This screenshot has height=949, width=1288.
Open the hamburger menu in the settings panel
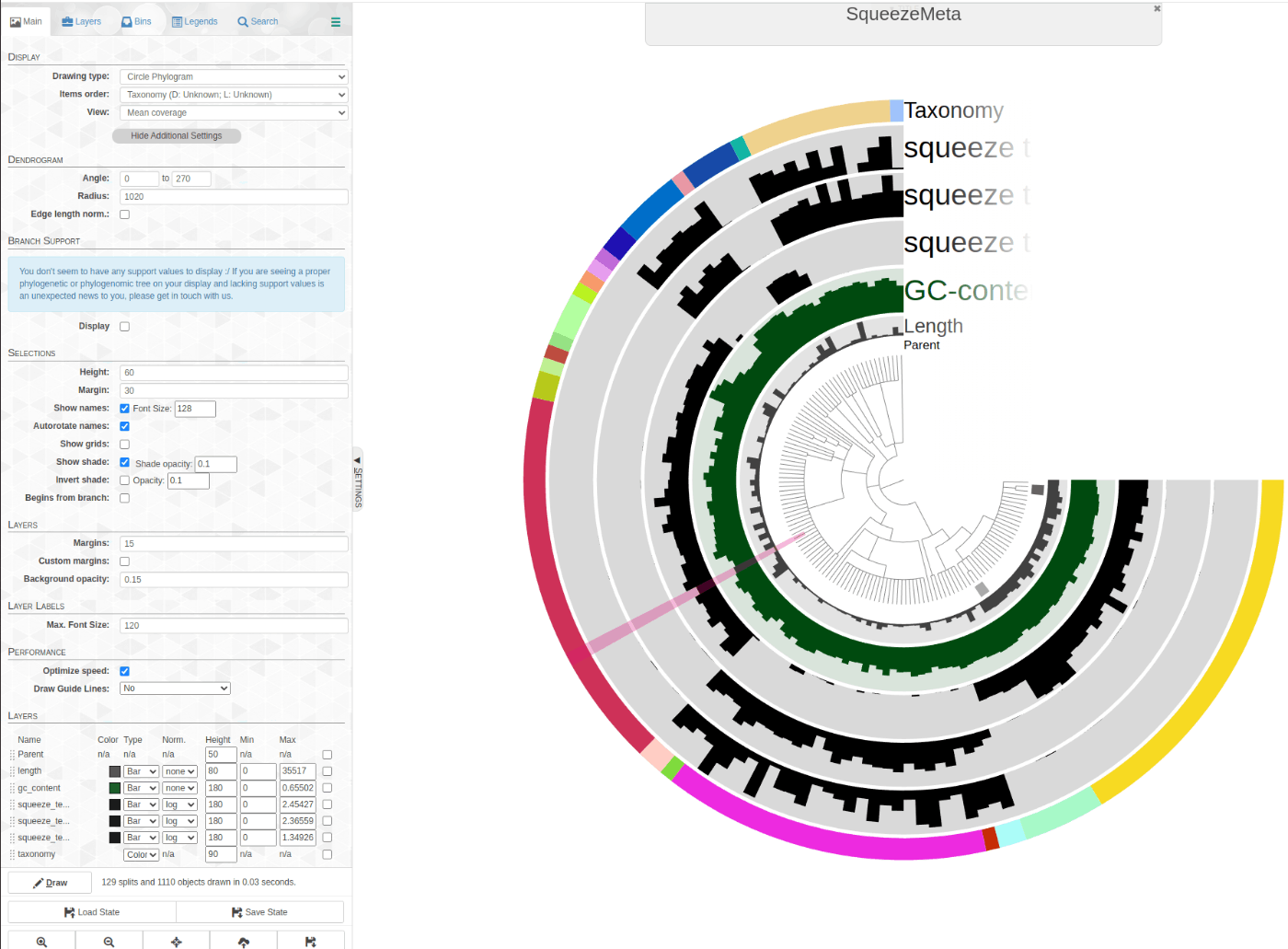(336, 22)
